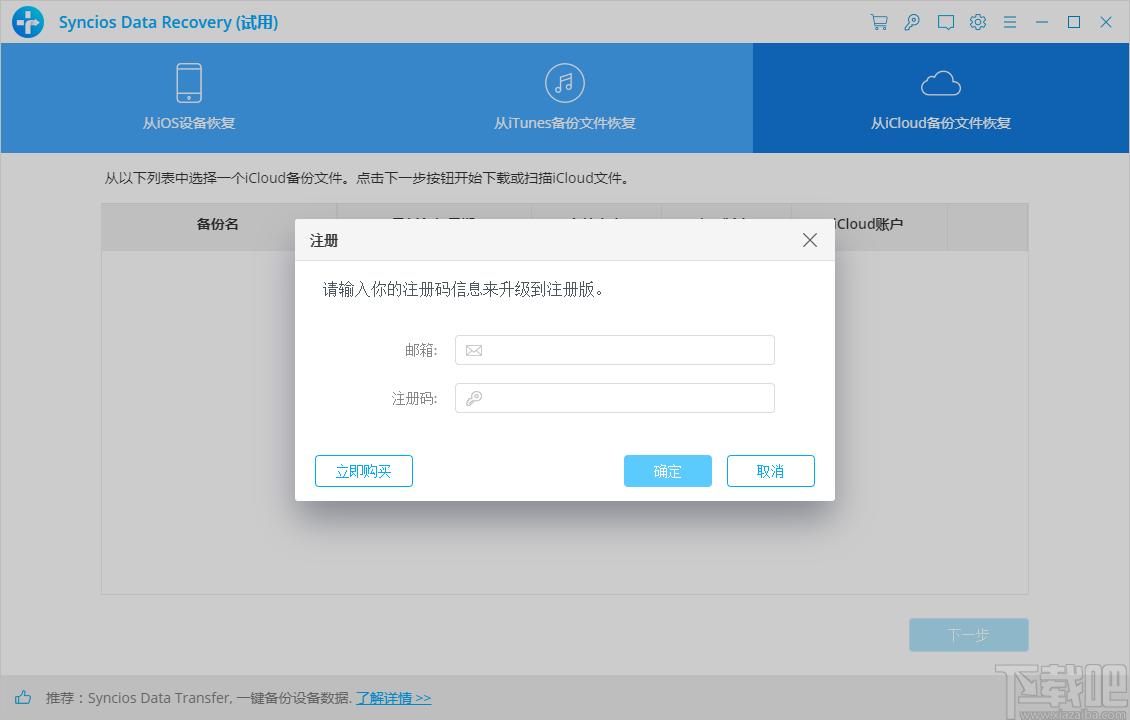Image resolution: width=1130 pixels, height=720 pixels.
Task: Click the 备份名 column header
Action: 218,224
